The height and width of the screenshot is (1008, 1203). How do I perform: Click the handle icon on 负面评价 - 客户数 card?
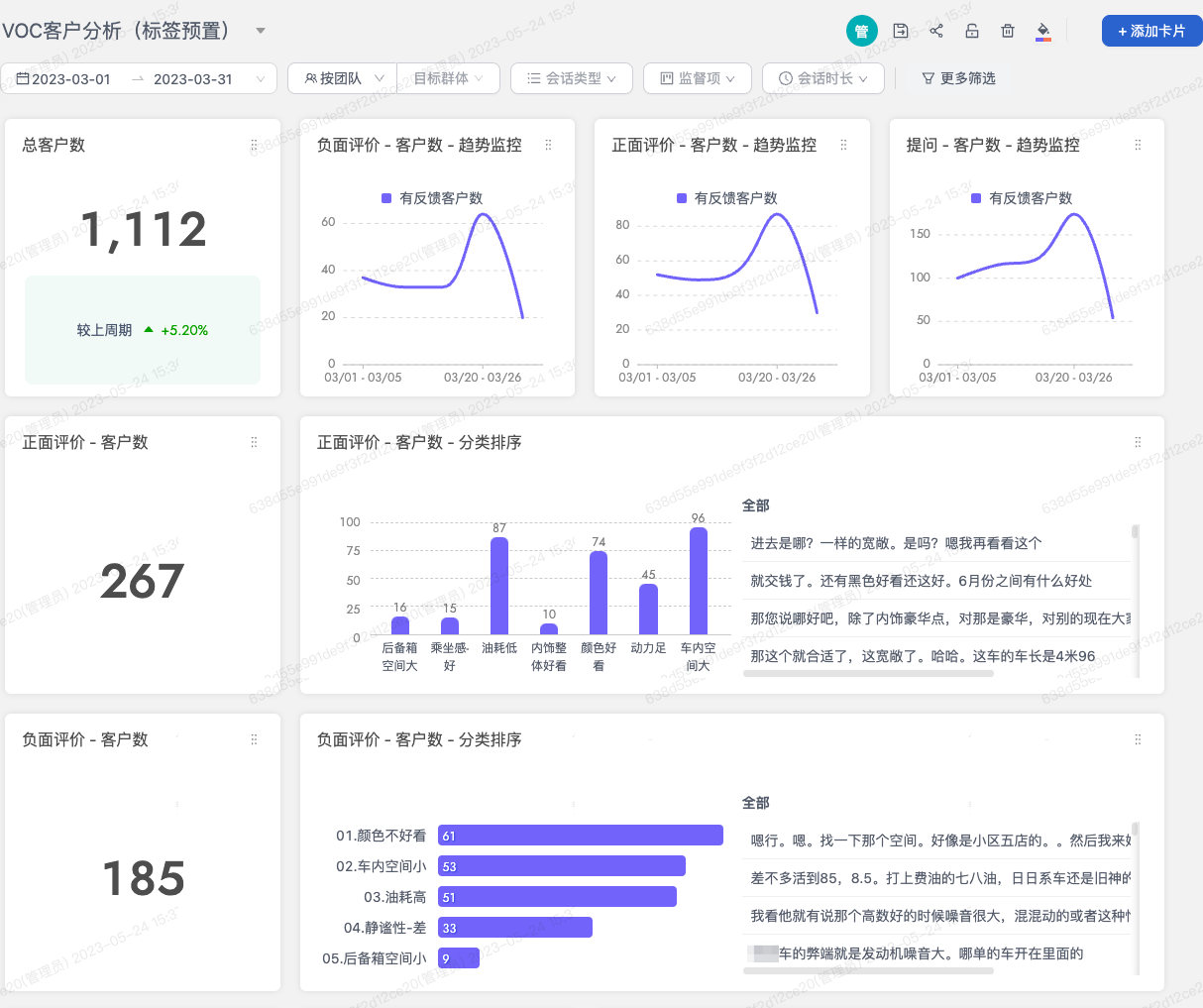click(254, 739)
